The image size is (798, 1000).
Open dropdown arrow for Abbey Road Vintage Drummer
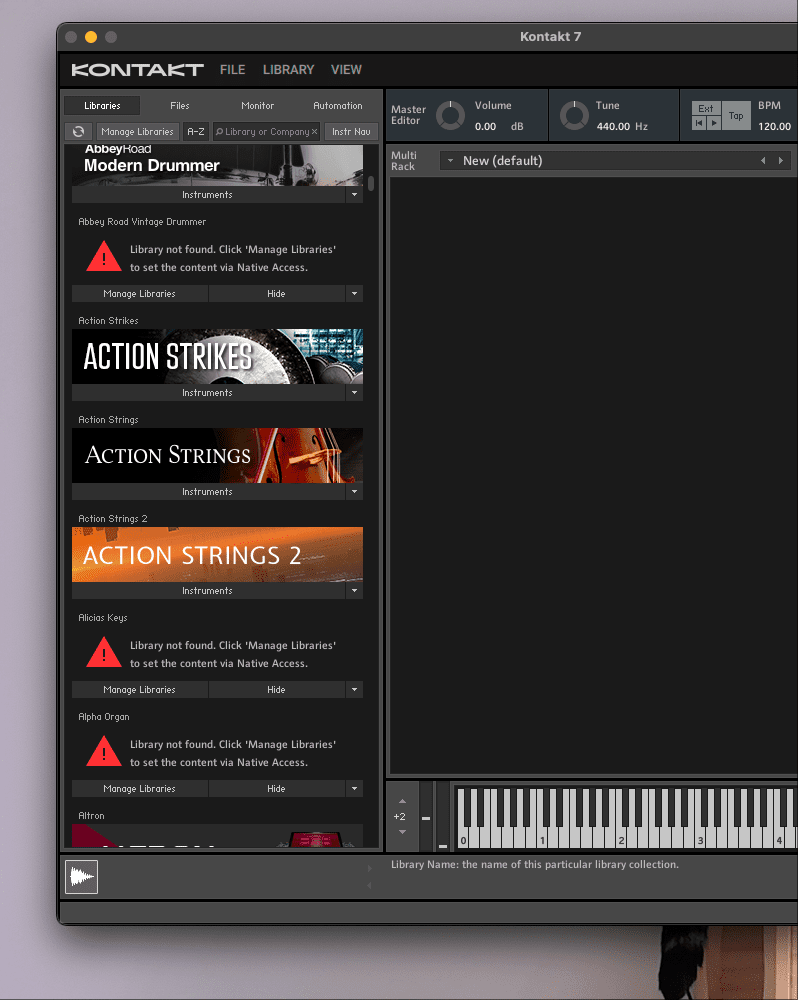[355, 293]
